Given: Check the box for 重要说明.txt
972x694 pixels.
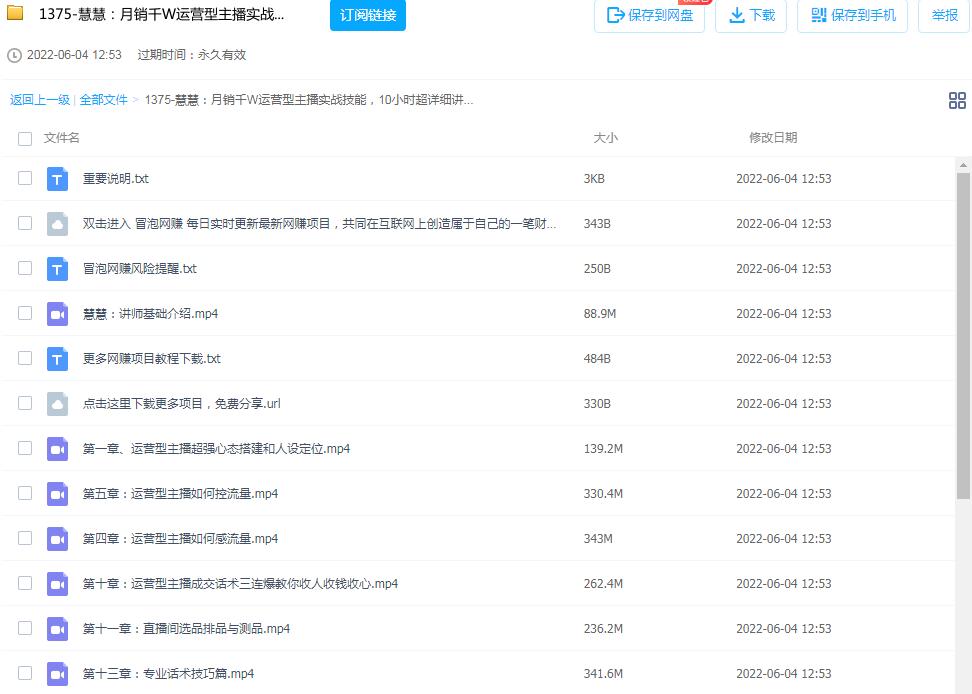Looking at the screenshot, I should tap(25, 179).
